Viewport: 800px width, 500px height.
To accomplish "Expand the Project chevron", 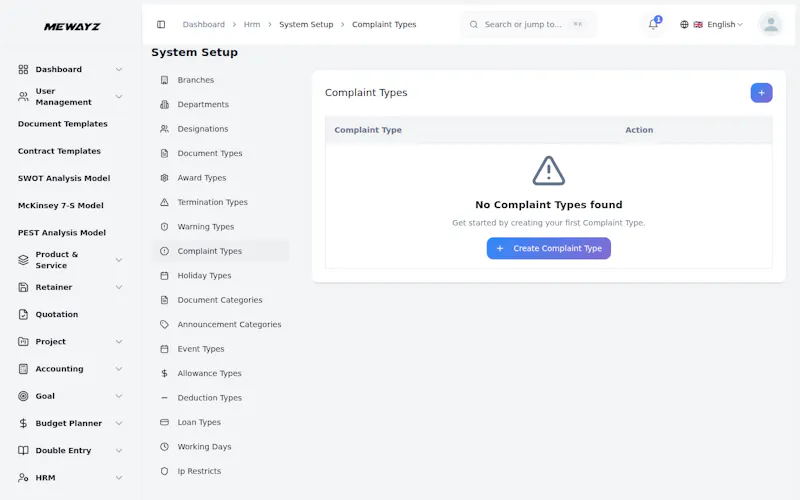I will (x=119, y=342).
